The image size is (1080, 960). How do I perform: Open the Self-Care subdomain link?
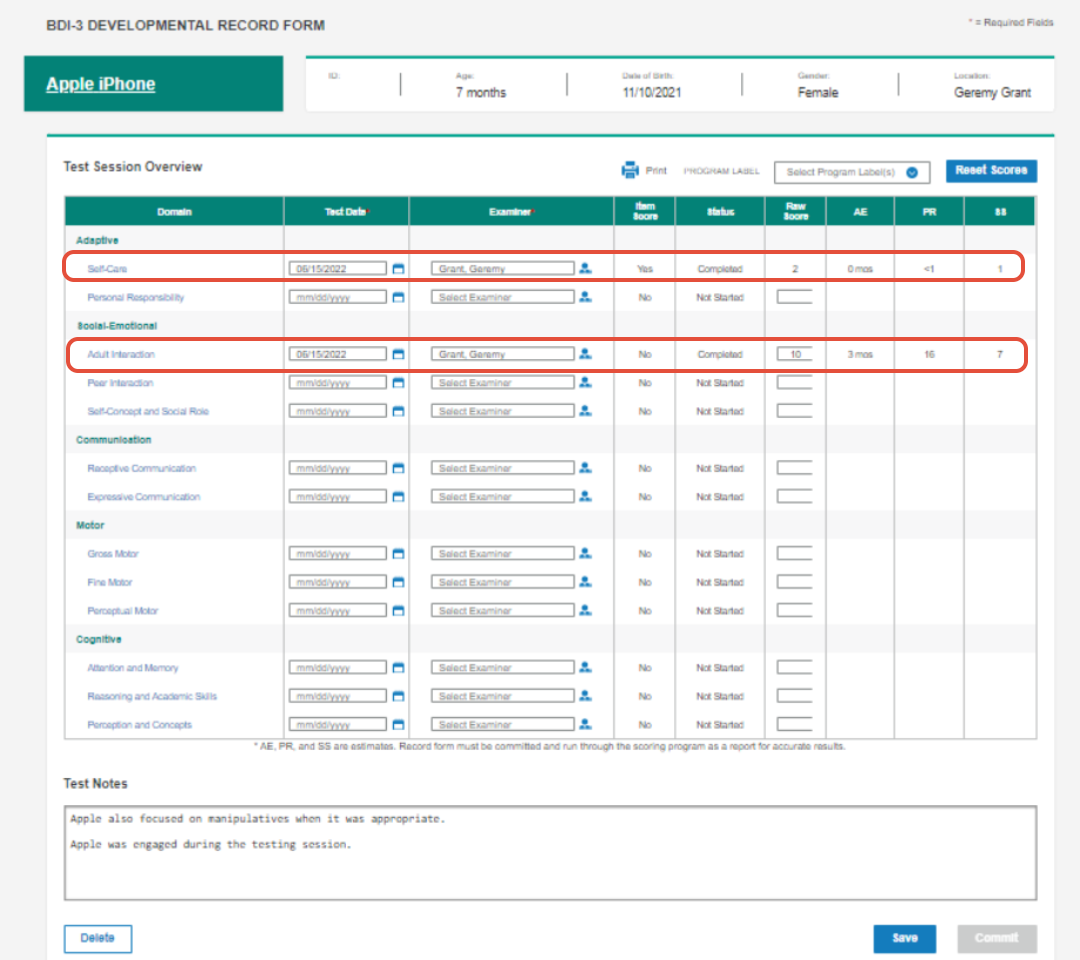pos(107,269)
